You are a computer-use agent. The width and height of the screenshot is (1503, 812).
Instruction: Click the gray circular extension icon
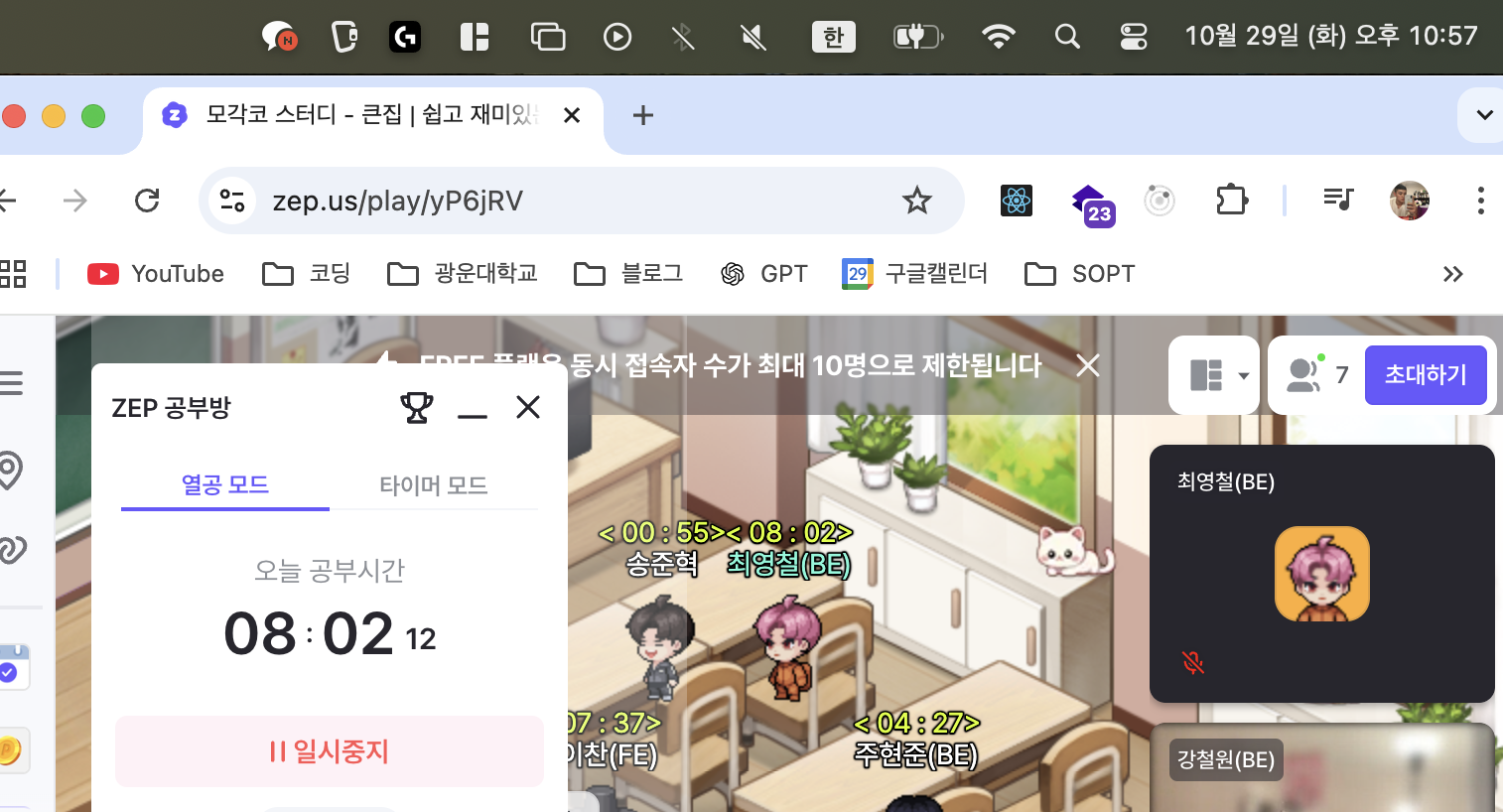point(1160,201)
